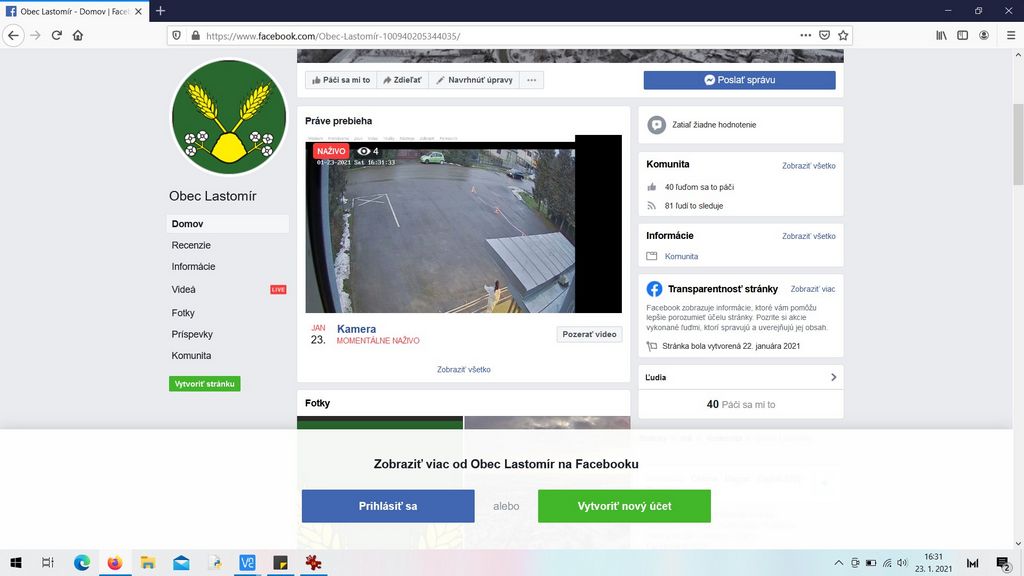
Task: Toggle the sidebar view icon
Action: (963, 35)
